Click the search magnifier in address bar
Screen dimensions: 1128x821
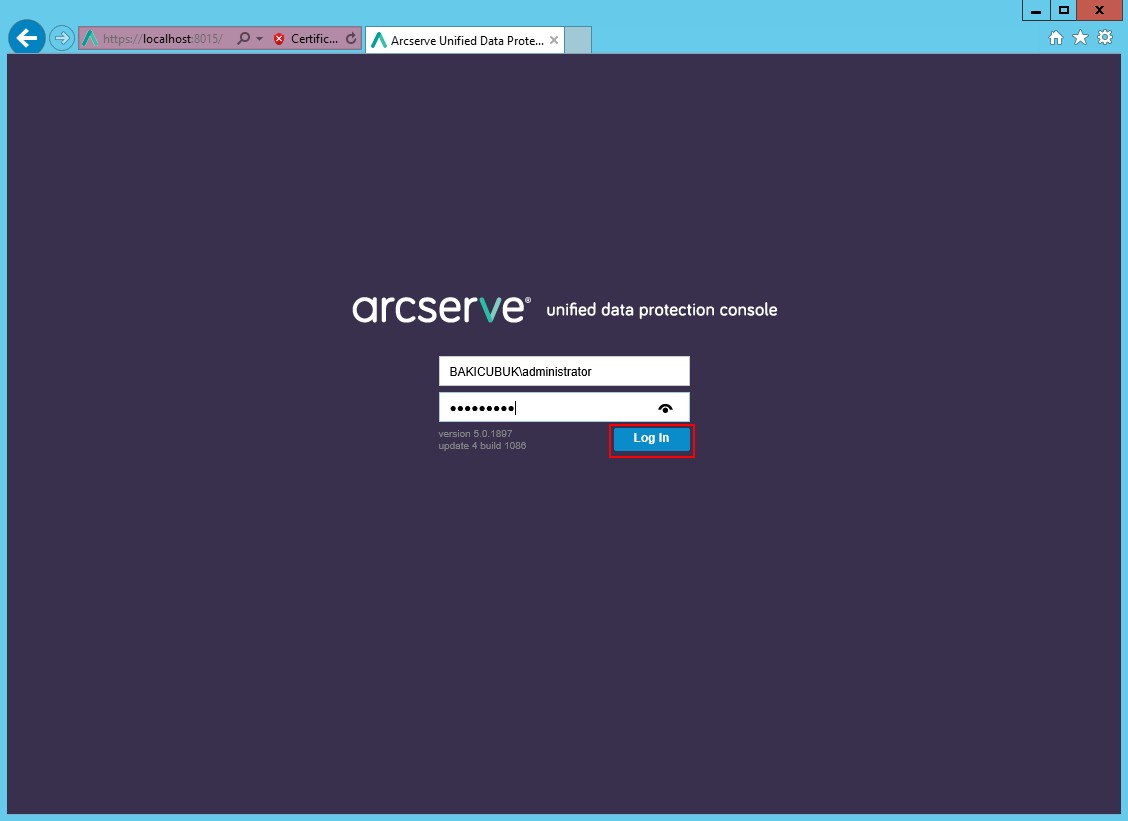point(243,39)
